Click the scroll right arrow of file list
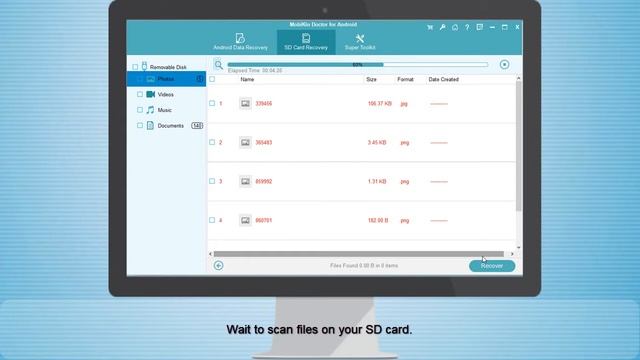 512,254
